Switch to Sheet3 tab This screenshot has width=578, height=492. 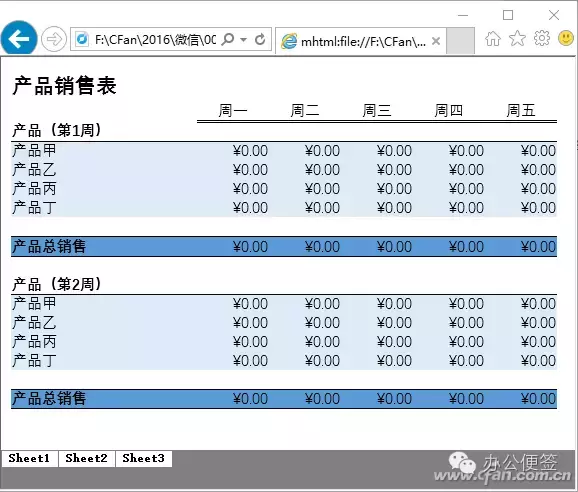[x=144, y=458]
